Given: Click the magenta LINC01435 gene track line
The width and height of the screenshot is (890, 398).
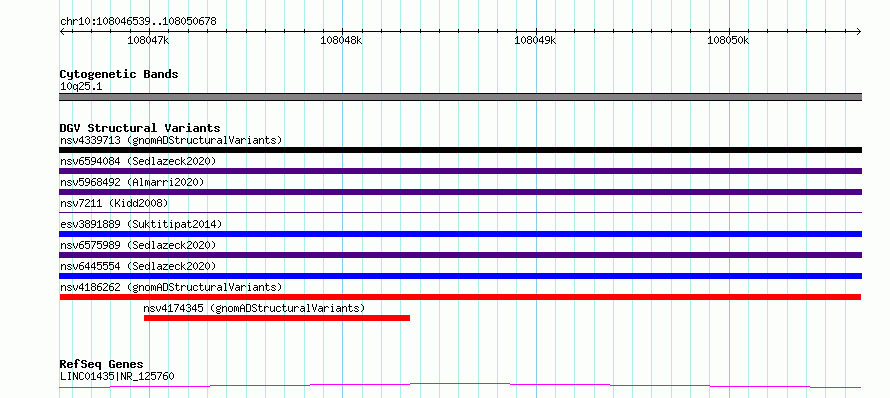Looking at the screenshot, I should (460, 386).
